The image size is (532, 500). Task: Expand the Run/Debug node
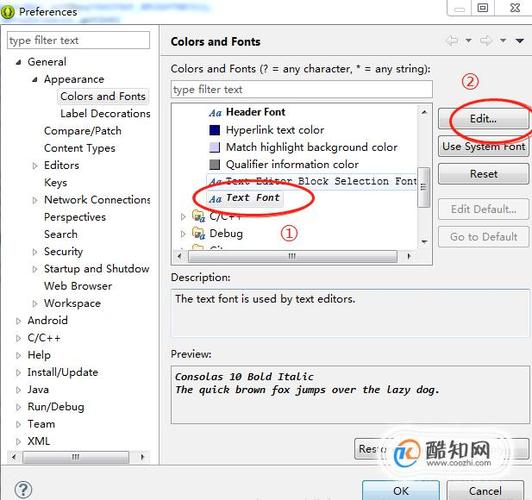(x=18, y=407)
